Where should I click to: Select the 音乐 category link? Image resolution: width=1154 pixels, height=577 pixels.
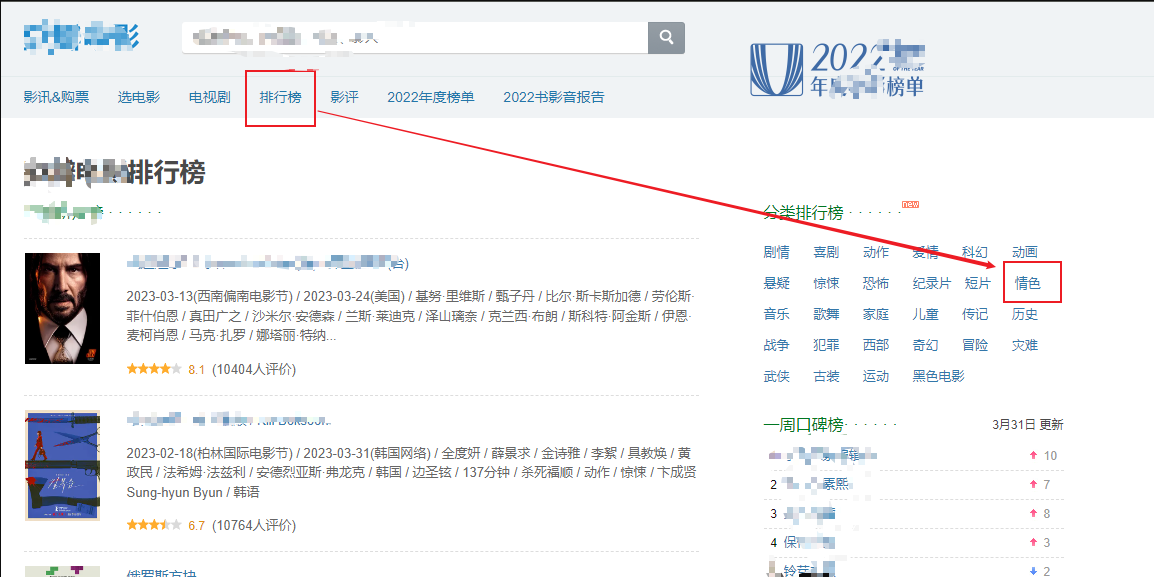point(776,314)
